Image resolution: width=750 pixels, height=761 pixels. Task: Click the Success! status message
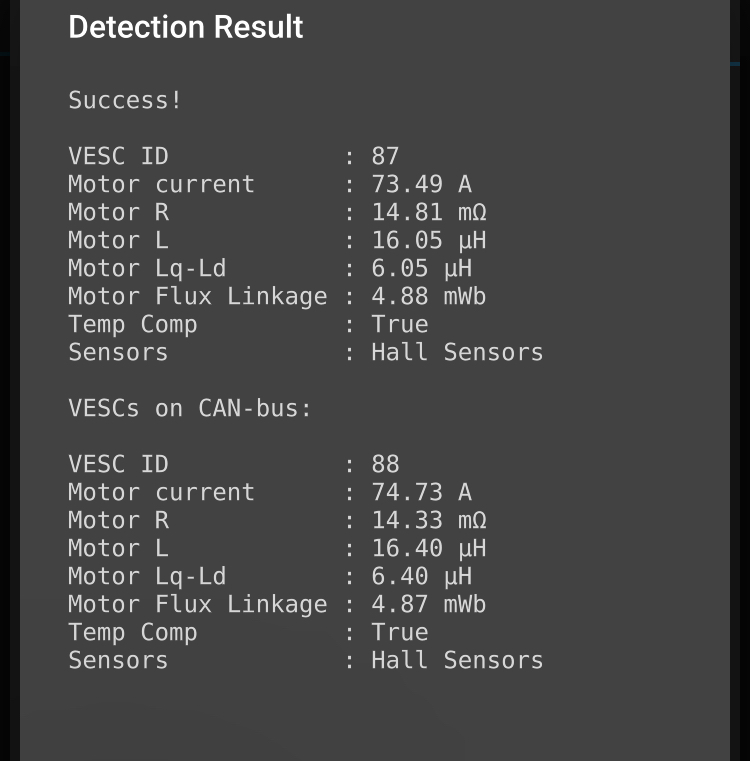tap(125, 100)
